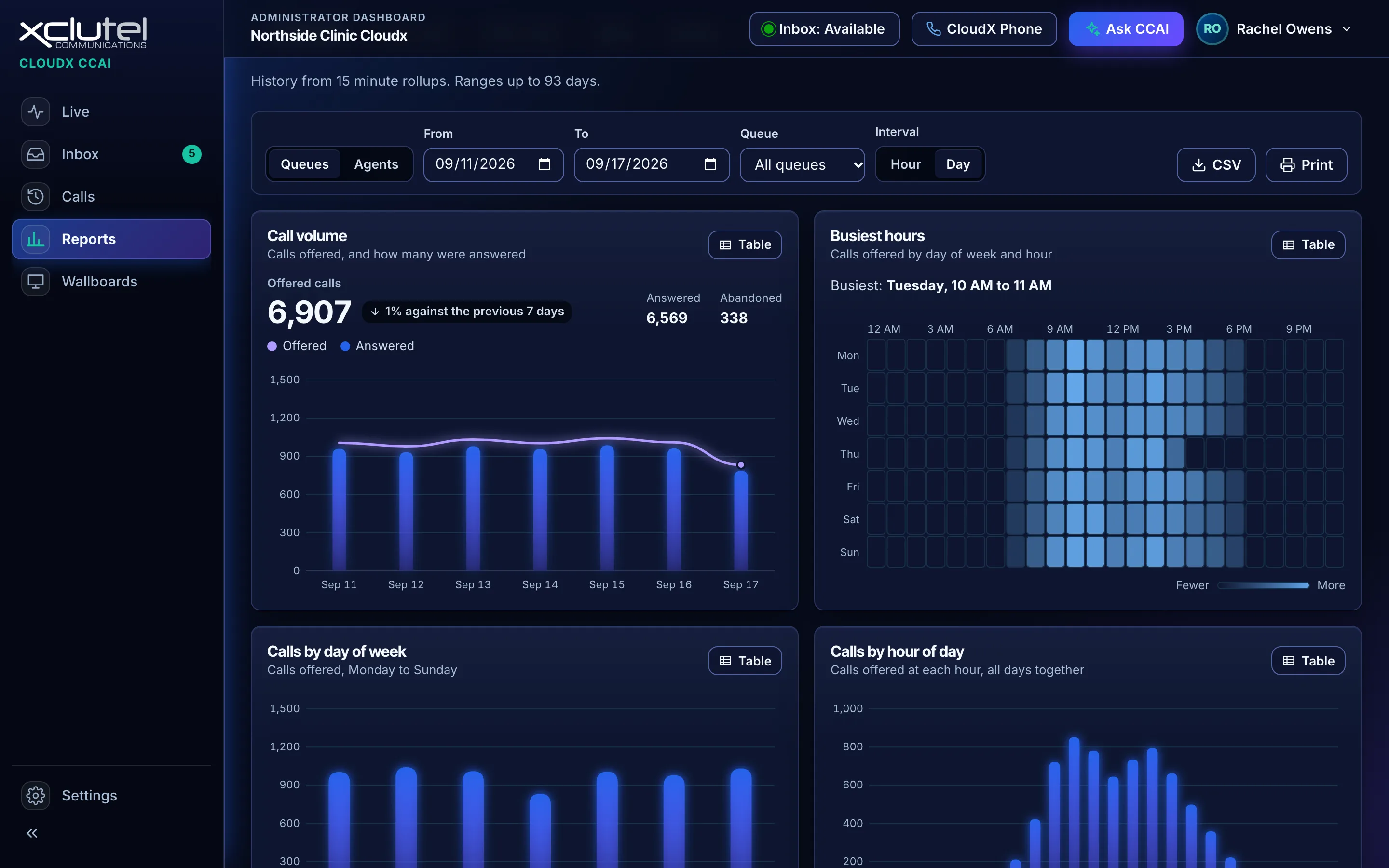Switch the view to Queues
Screen dimensions: 1389x868
(x=304, y=164)
